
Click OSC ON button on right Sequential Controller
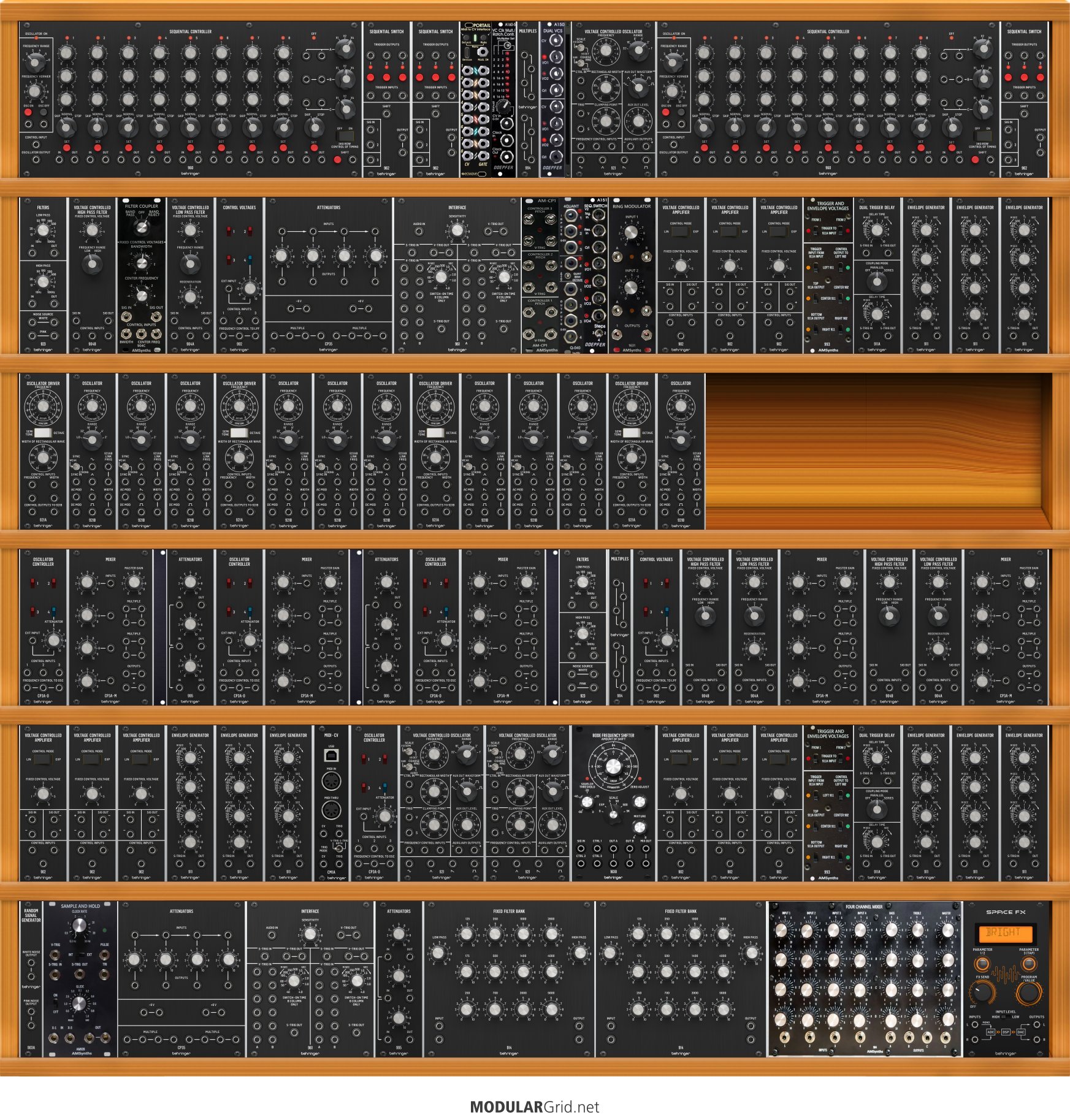coord(666,113)
